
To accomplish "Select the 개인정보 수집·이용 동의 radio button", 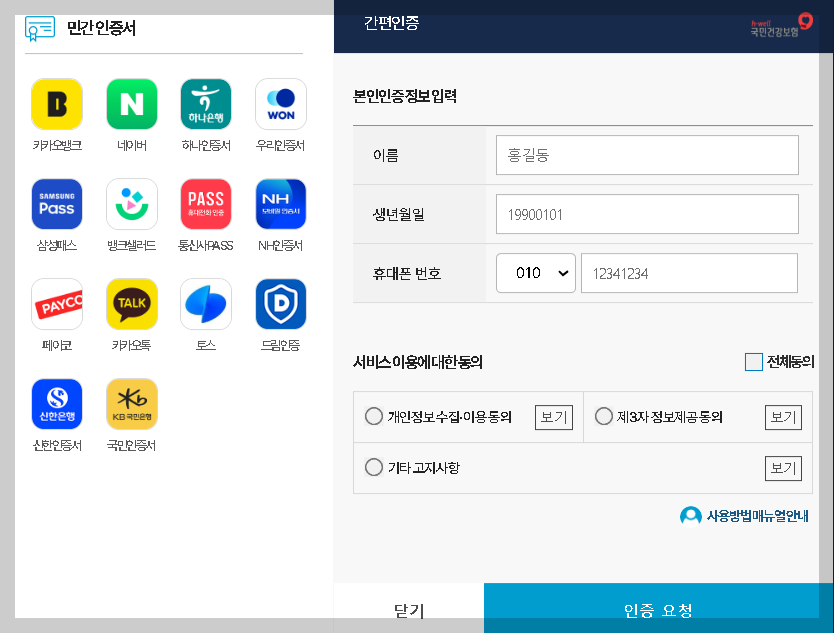I will (x=374, y=417).
